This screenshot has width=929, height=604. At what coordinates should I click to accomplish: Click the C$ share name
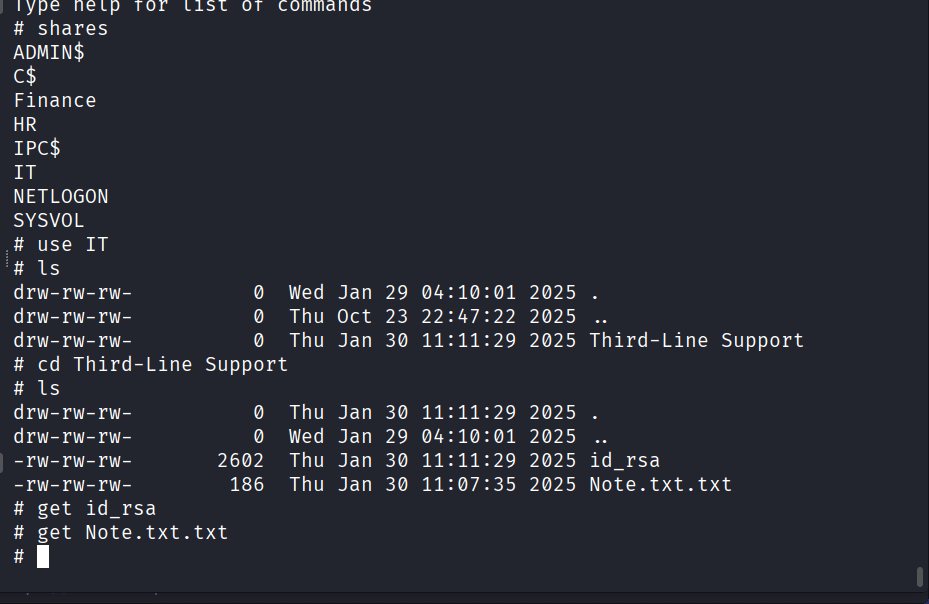coord(25,77)
